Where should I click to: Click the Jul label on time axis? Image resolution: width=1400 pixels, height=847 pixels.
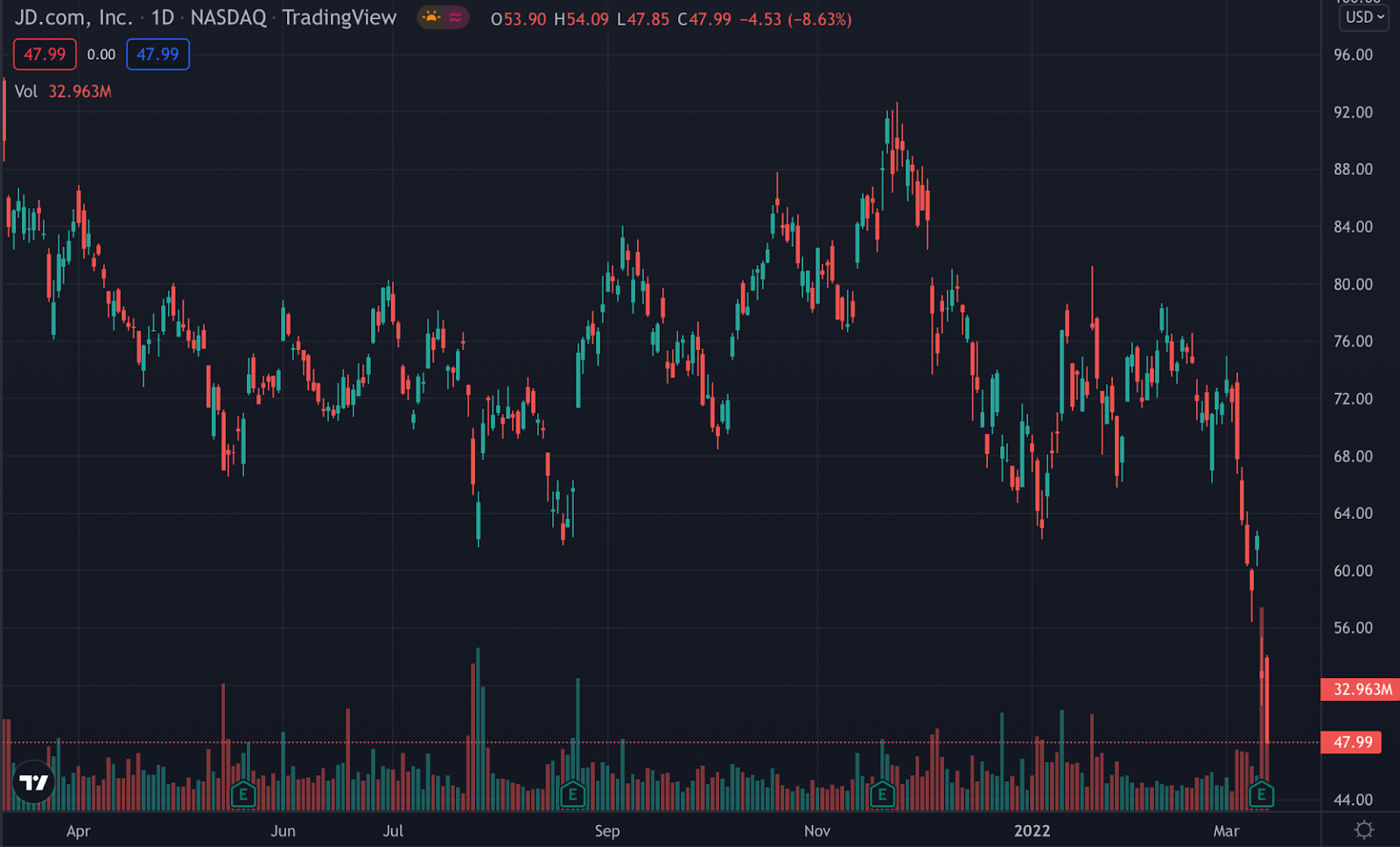[x=393, y=831]
